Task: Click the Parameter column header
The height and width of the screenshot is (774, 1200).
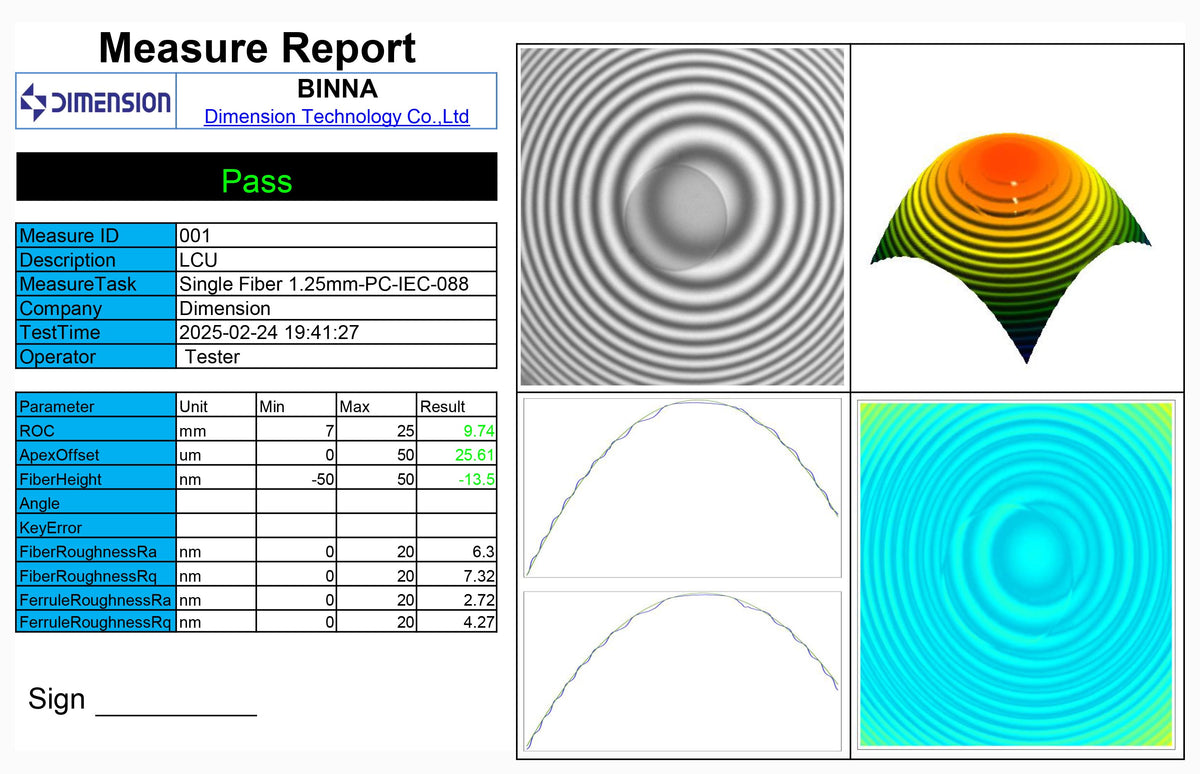Action: point(57,406)
